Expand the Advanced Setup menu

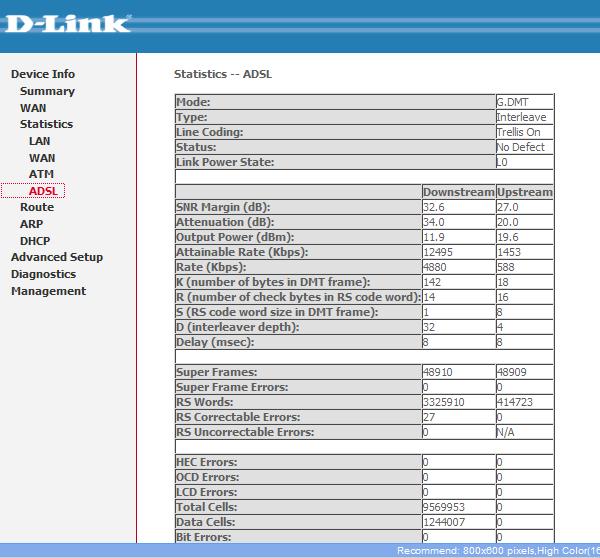coord(57,257)
